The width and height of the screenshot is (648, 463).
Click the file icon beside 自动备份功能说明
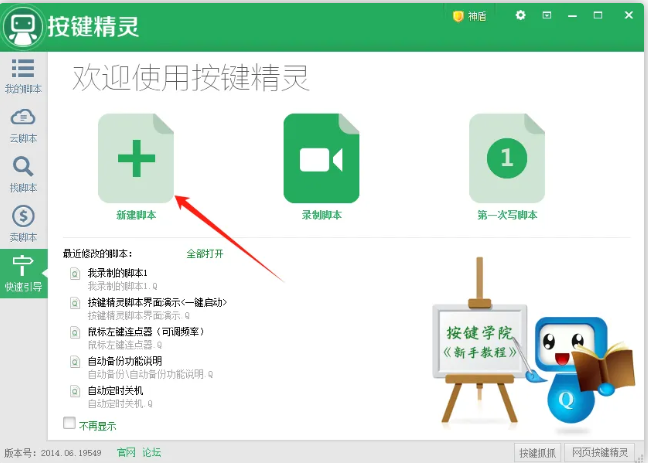[75, 362]
